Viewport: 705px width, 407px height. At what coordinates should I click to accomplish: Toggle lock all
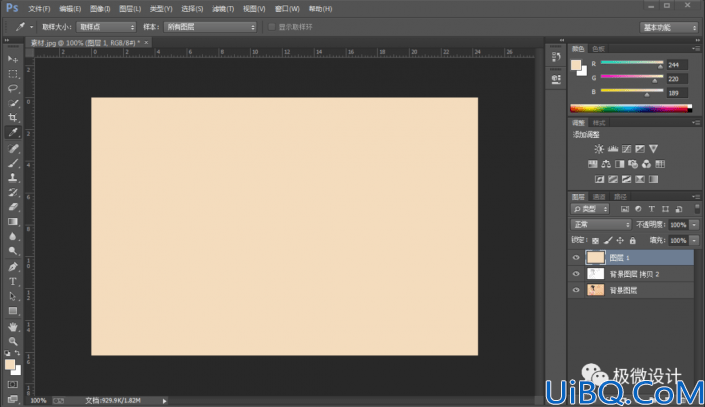point(633,241)
